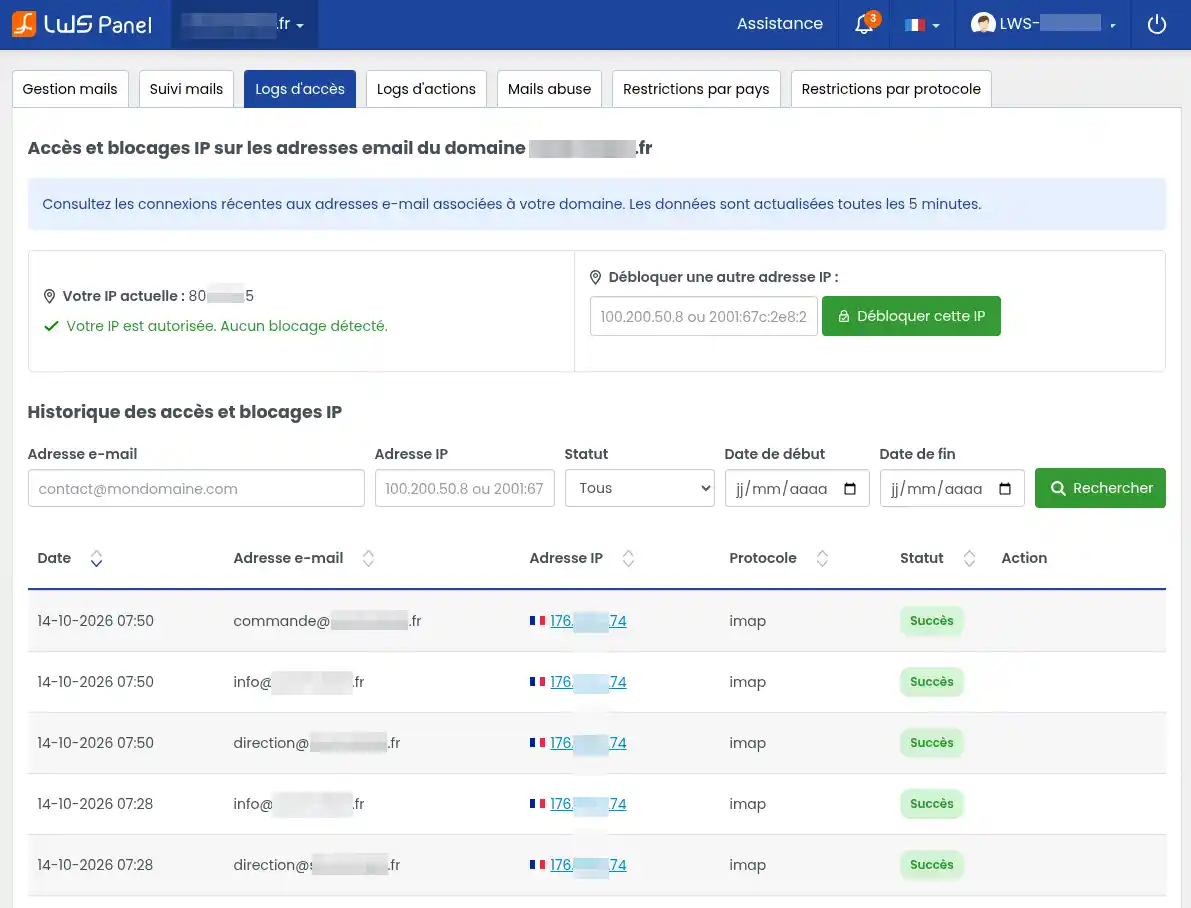Viewport: 1191px width, 908px height.
Task: Select the Logs d'accès tab
Action: click(x=299, y=89)
